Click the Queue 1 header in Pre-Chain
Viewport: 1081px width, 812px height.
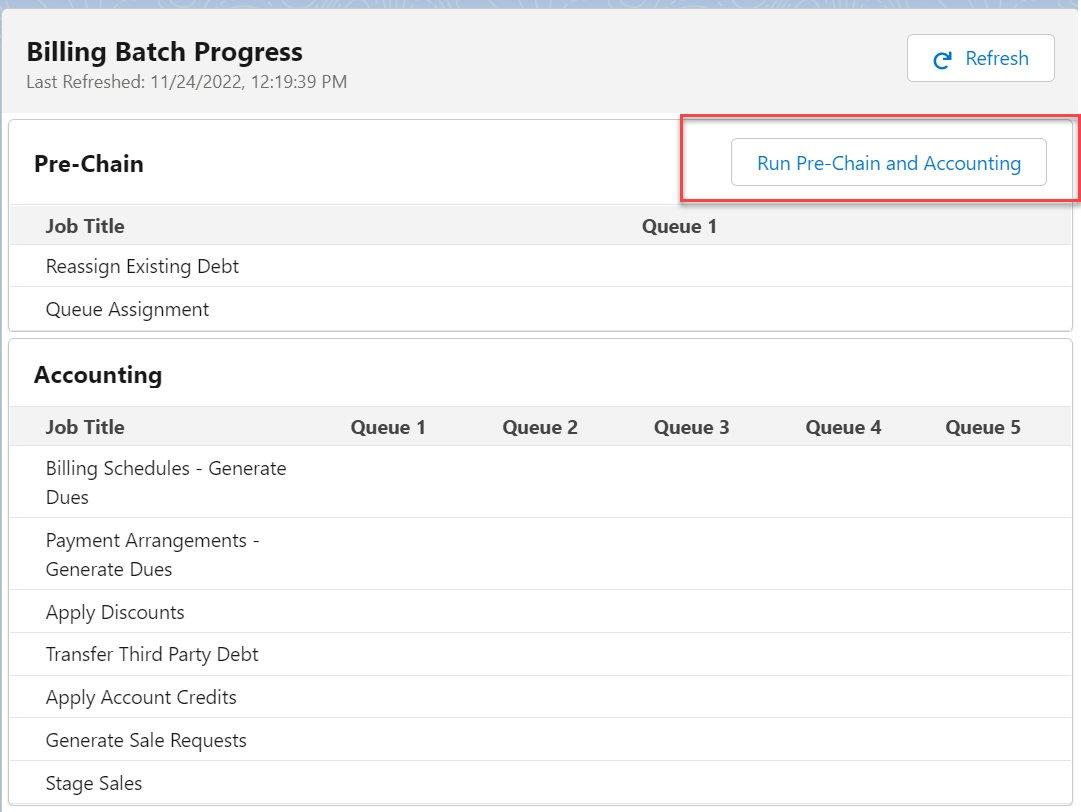pos(679,226)
